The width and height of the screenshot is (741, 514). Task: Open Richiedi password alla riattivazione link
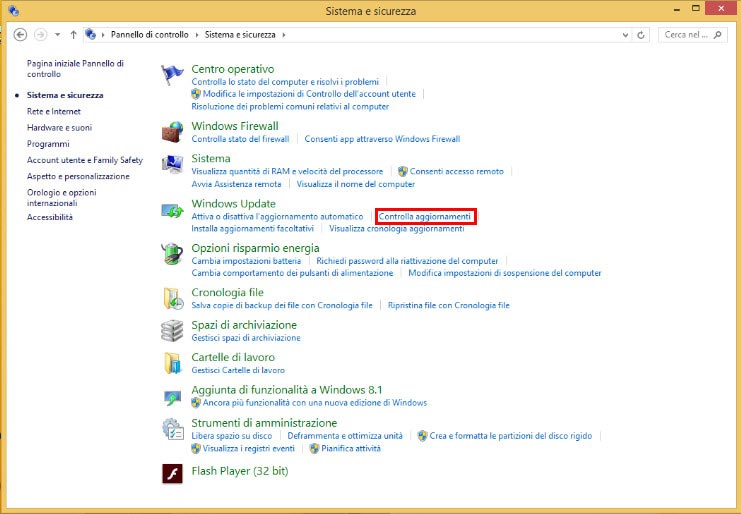pyautogui.click(x=407, y=261)
